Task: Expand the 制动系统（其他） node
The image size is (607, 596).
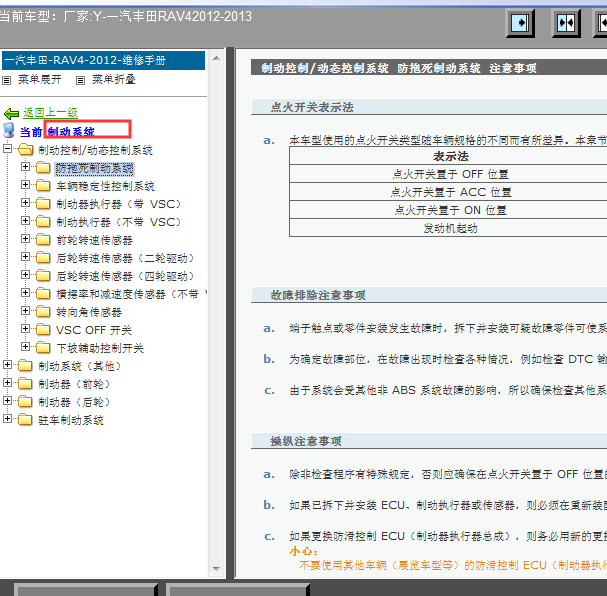Action: click(x=7, y=365)
